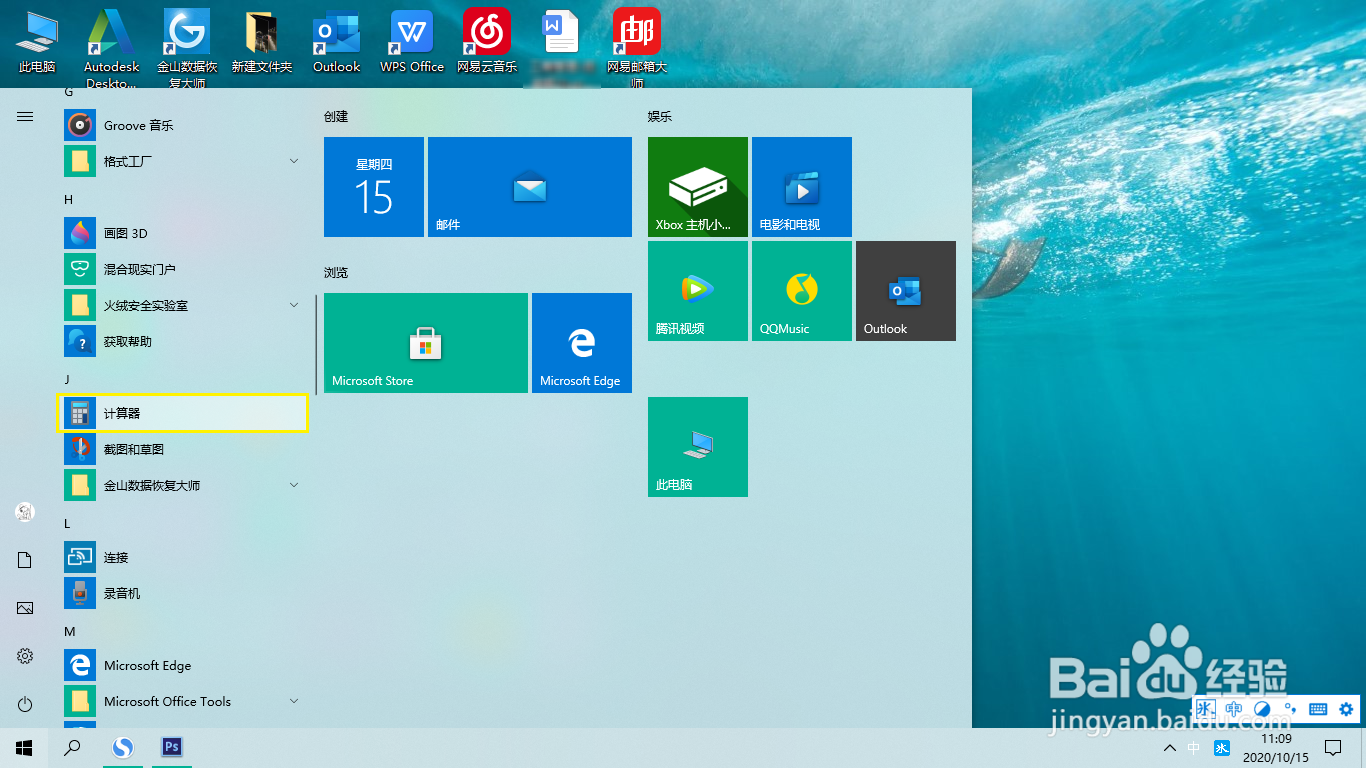The height and width of the screenshot is (768, 1366).
Task: Select the letter H section header
Action: pyautogui.click(x=69, y=199)
